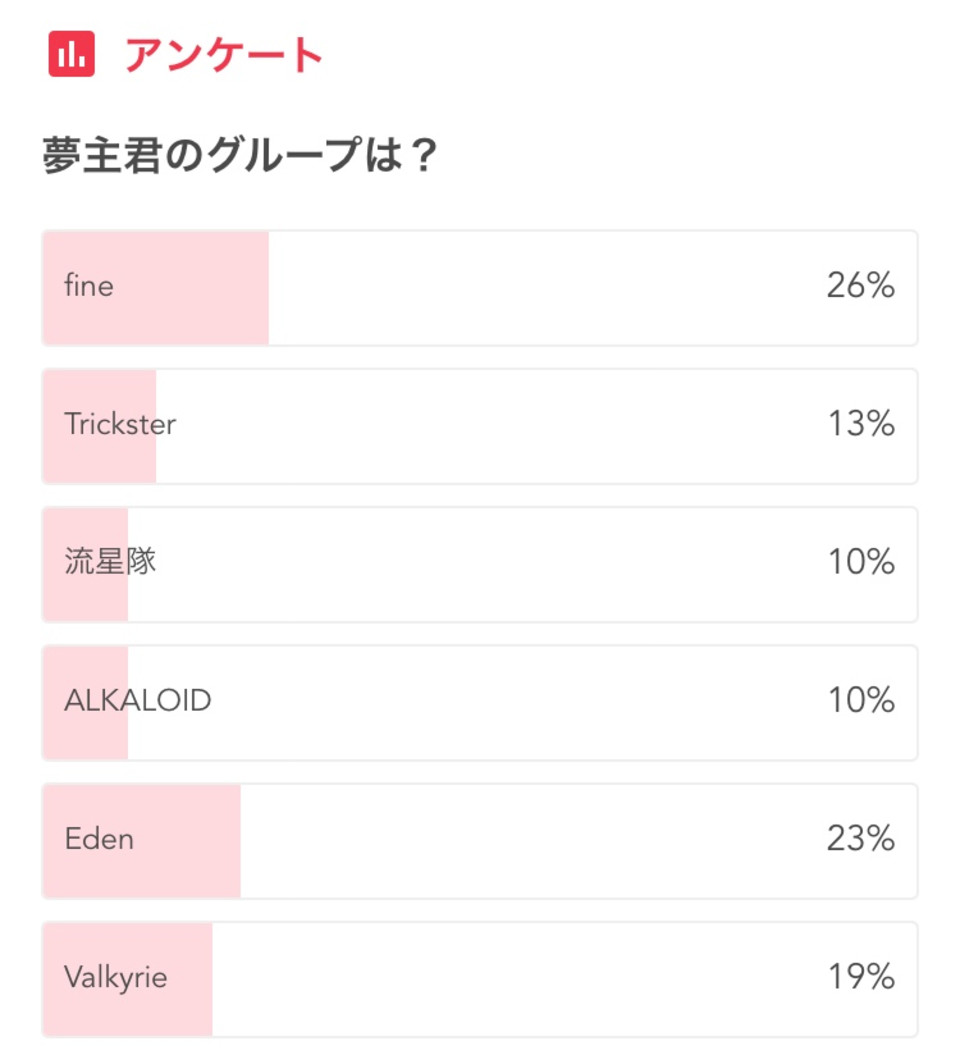The width and height of the screenshot is (960, 1064).
Task: Click the pink progress bar of fine
Action: pos(156,288)
